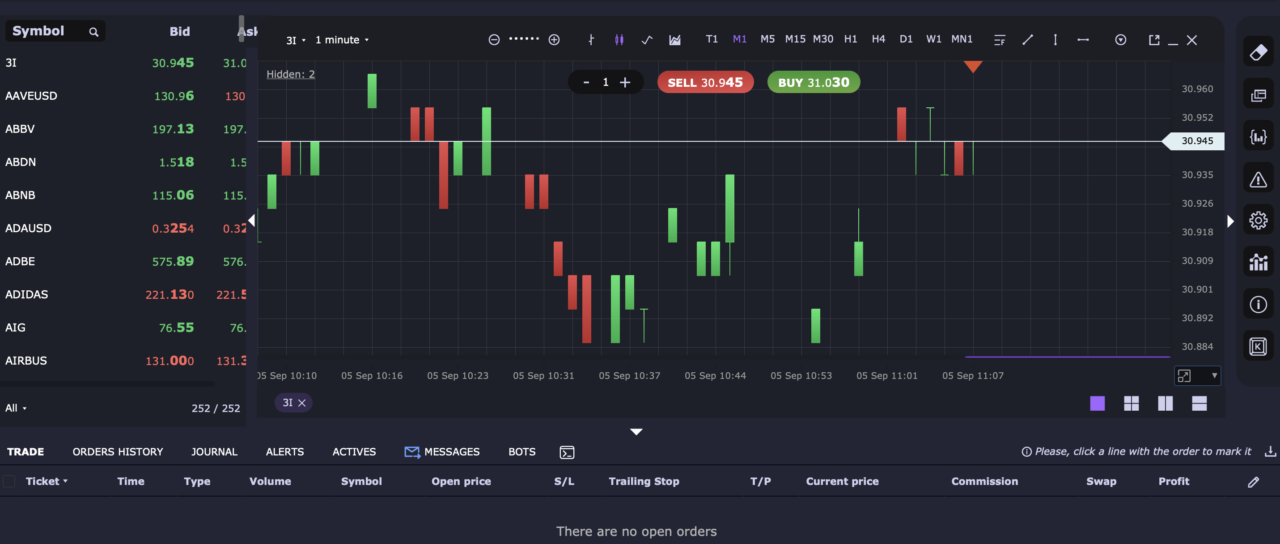
Task: Open the 1 minute timeframe dropdown
Action: pos(342,40)
